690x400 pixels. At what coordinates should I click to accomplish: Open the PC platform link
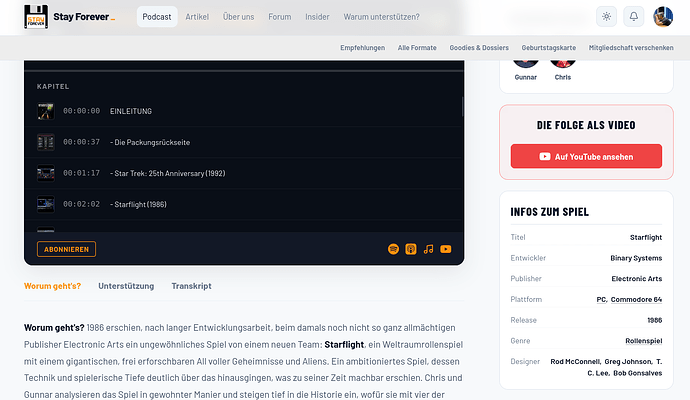(x=601, y=300)
